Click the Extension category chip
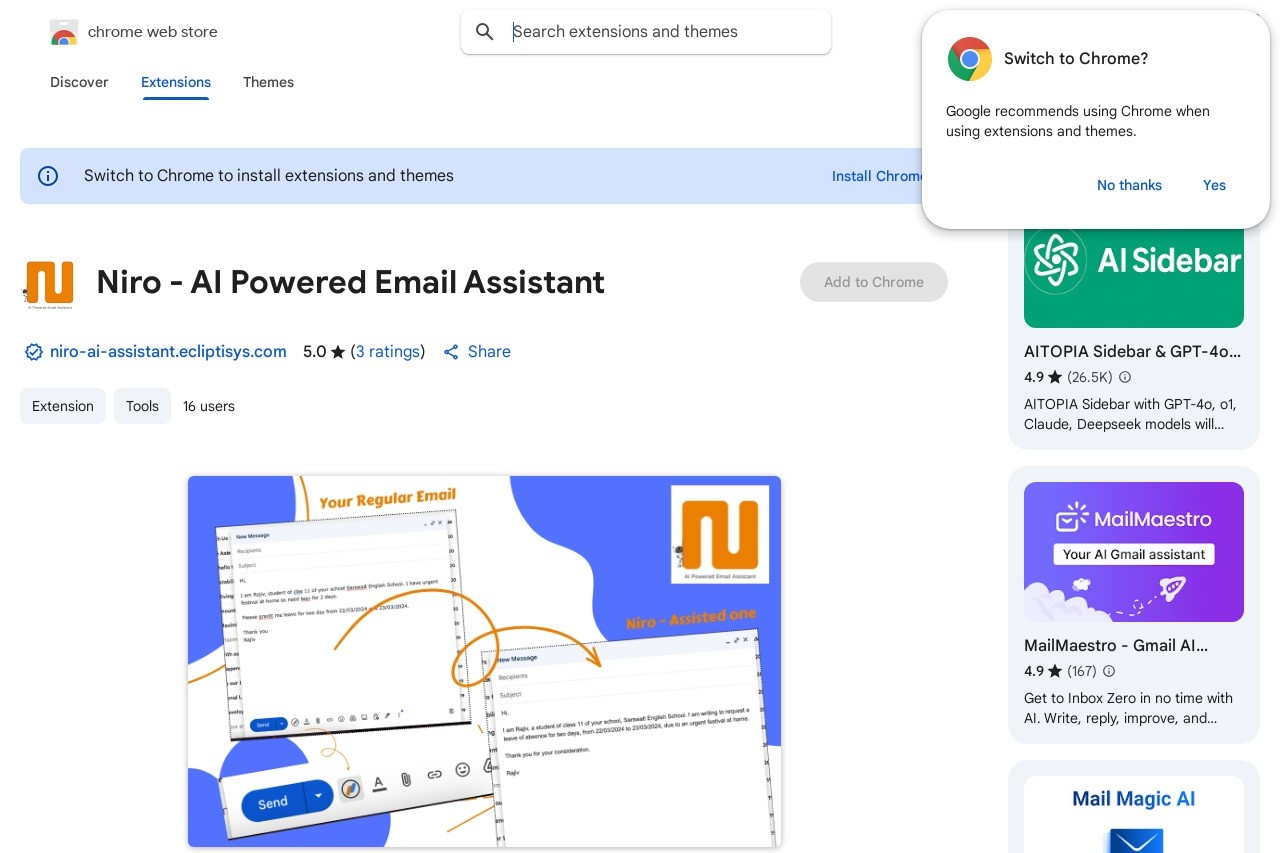Image resolution: width=1280 pixels, height=853 pixels. tap(63, 406)
